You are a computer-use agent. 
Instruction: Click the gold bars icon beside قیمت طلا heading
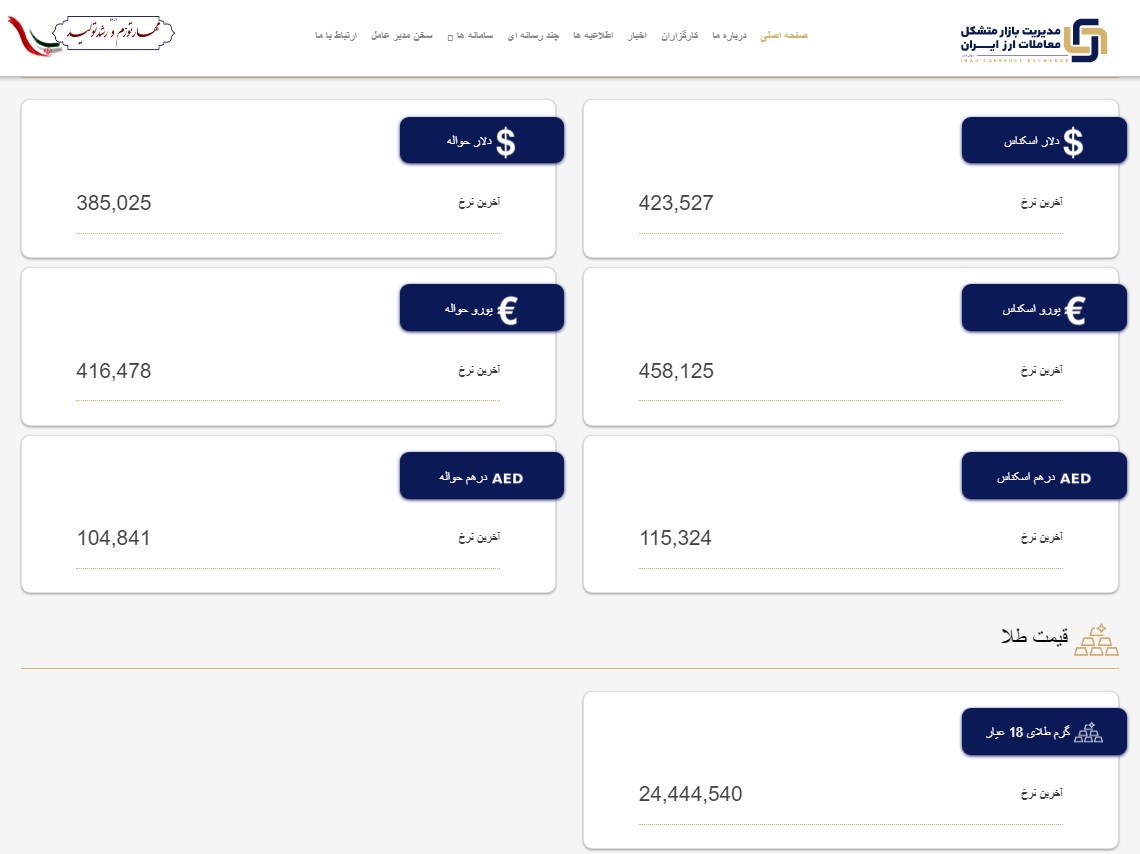1097,638
